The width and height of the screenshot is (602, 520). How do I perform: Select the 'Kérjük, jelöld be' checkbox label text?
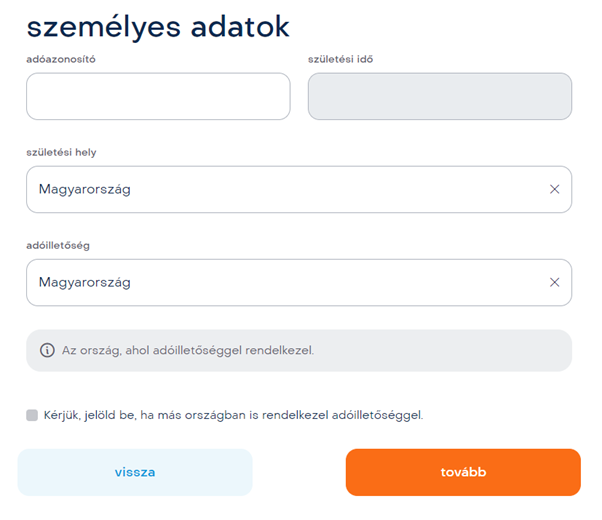point(233,415)
